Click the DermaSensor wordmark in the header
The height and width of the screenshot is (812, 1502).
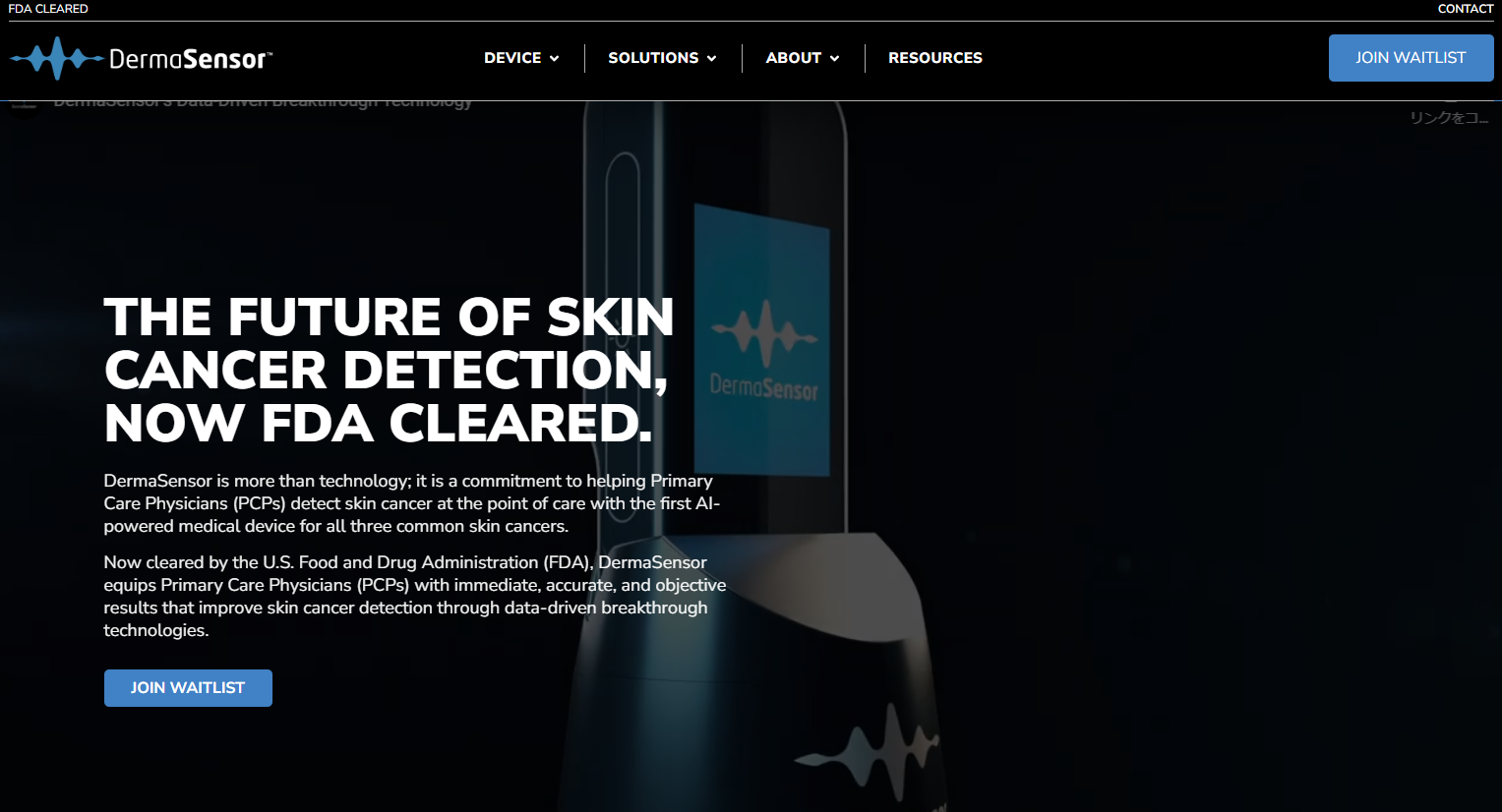point(190,59)
